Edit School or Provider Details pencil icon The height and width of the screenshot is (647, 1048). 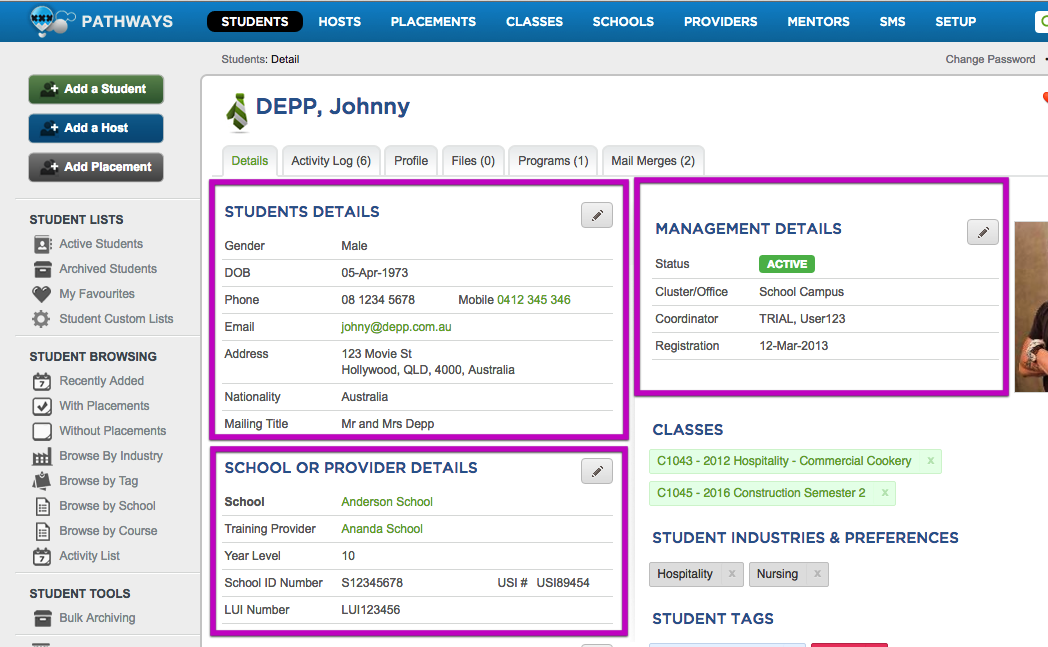(596, 470)
